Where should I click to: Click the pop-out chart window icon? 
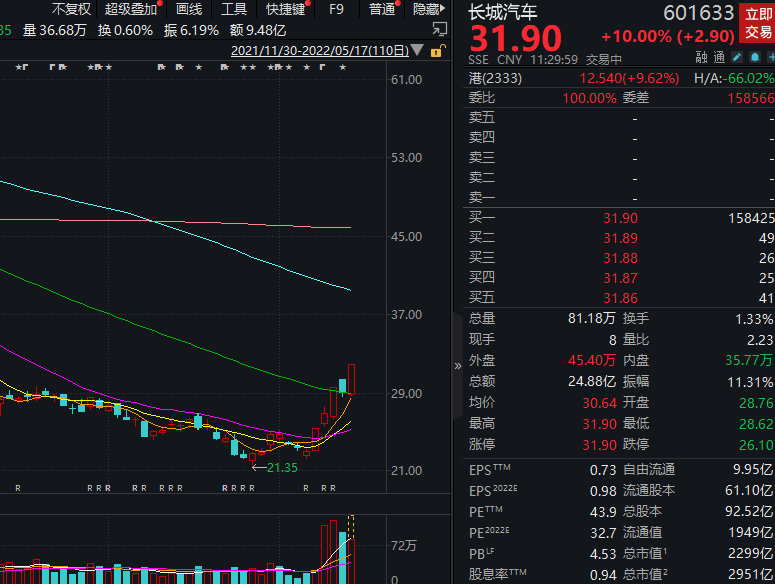click(439, 30)
